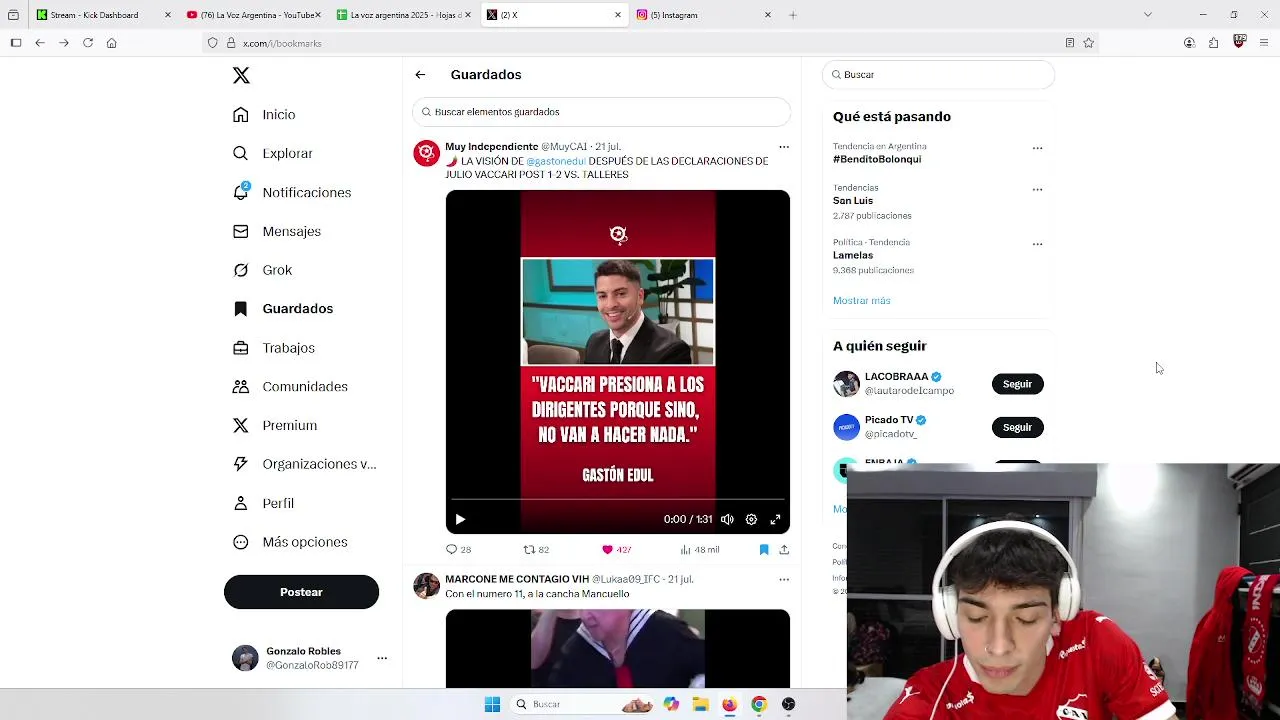The width and height of the screenshot is (1280, 720).
Task: Focus the top-right Buscar search box
Action: click(x=938, y=75)
